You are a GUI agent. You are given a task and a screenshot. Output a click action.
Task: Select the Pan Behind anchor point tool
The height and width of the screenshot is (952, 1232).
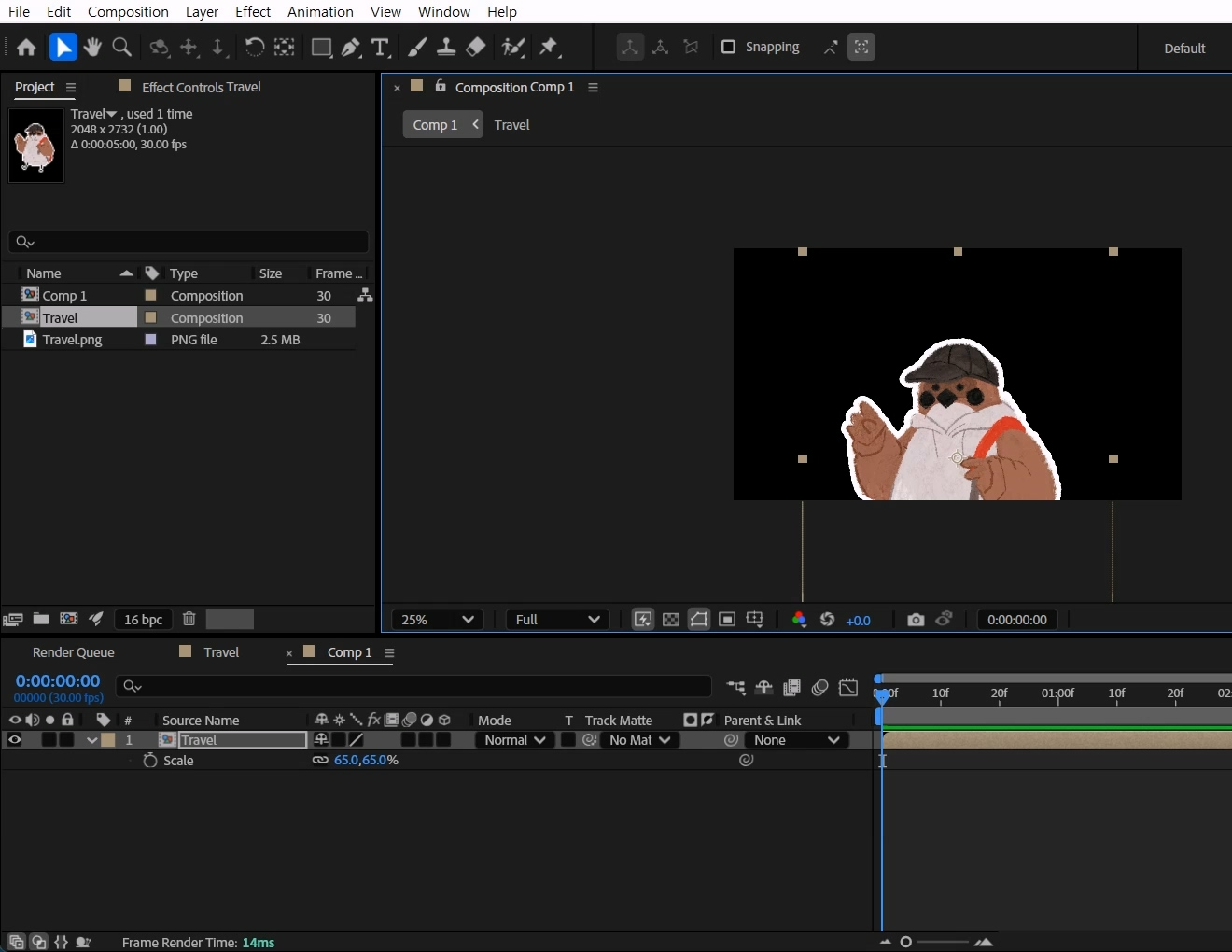[284, 47]
